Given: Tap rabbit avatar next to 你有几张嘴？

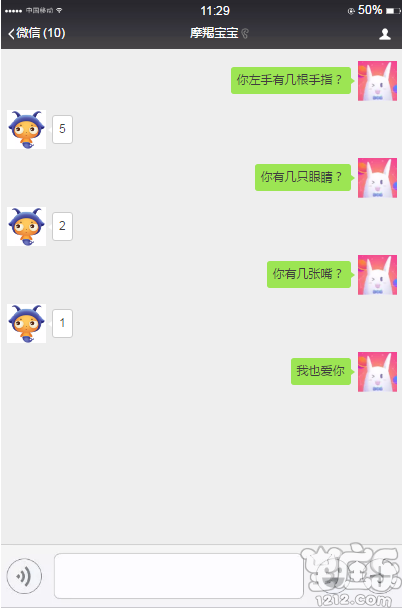Looking at the screenshot, I should pos(377,275).
